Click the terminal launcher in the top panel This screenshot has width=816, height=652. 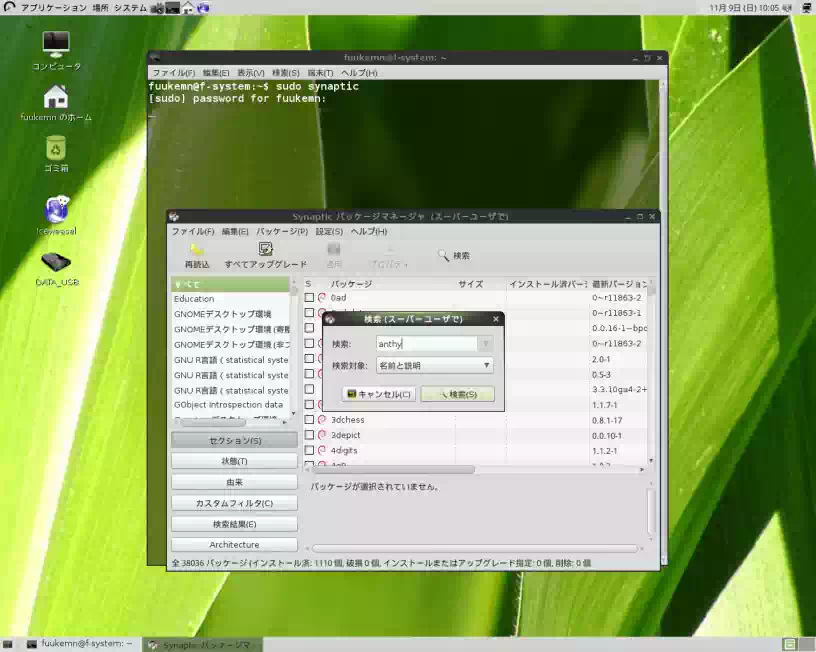point(173,8)
